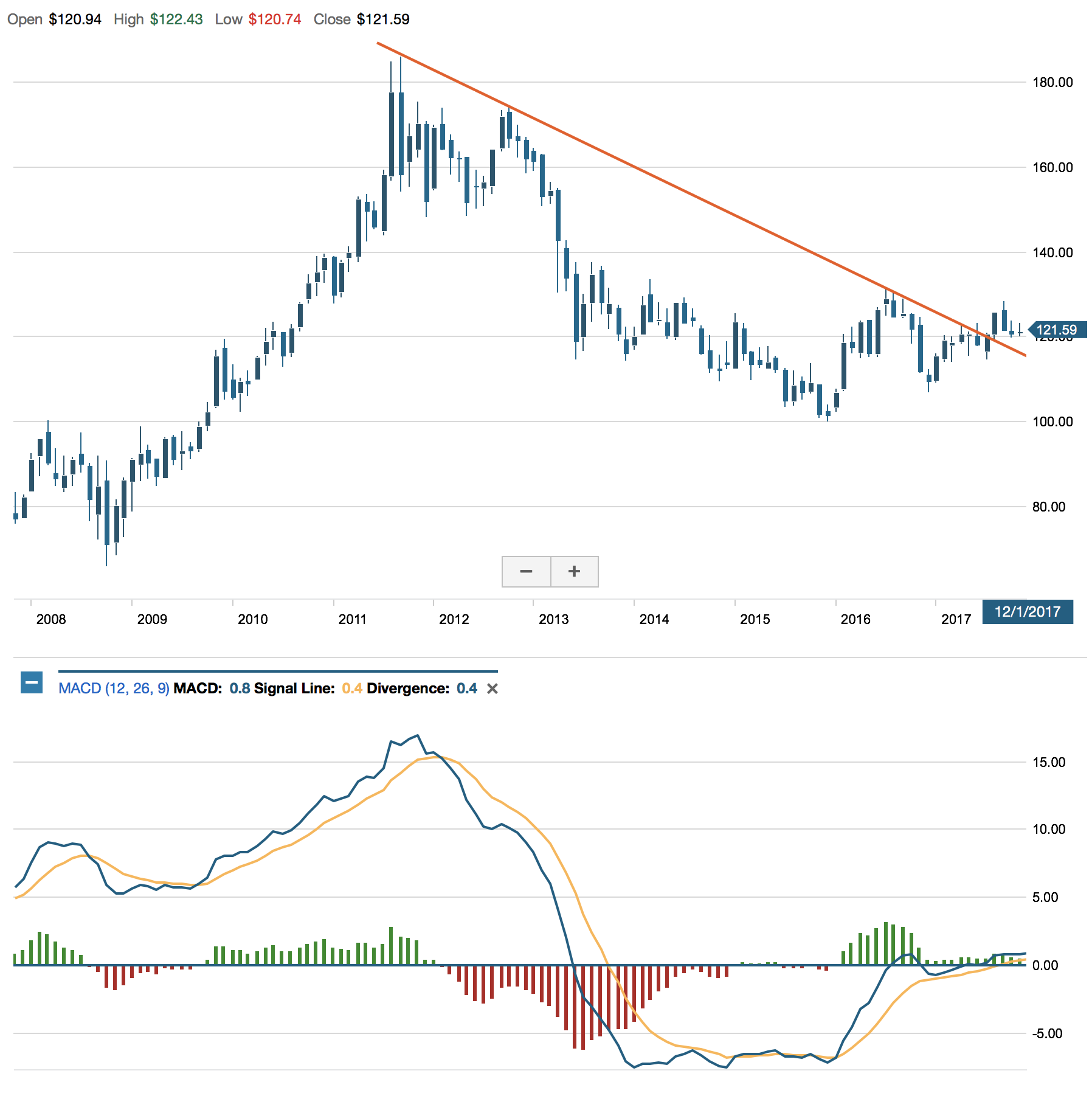Click the Divergence 0.4 value

click(x=467, y=688)
